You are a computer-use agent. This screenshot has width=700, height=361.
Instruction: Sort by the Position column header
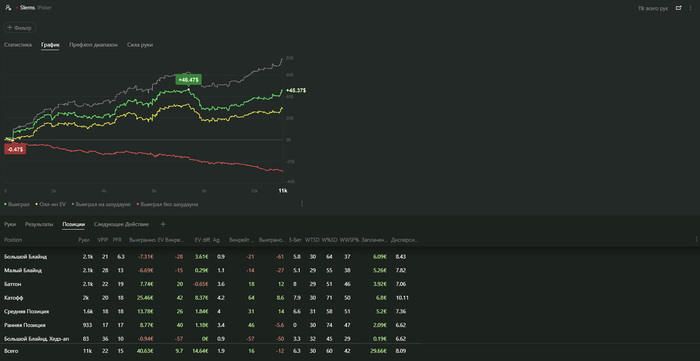[x=13, y=240]
